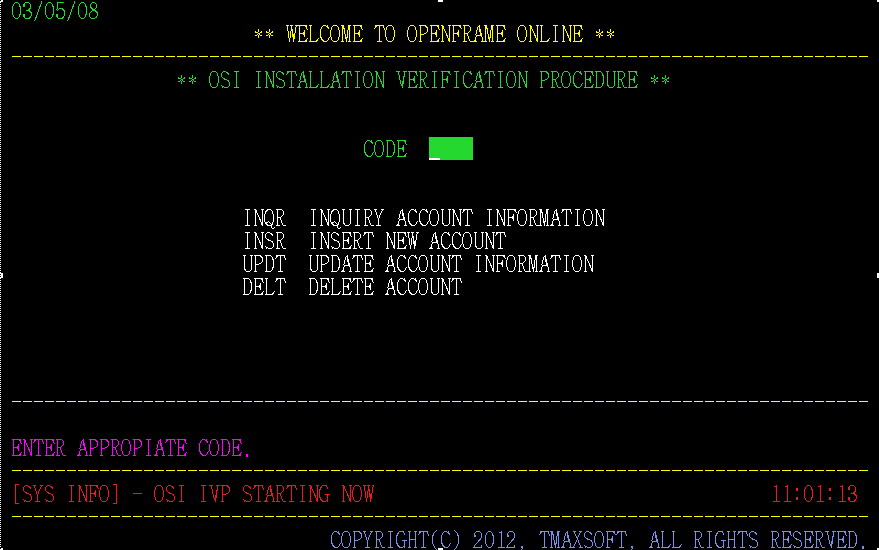879x550 pixels.
Task: Click the 11:01:13 clock display
Action: pyautogui.click(x=814, y=494)
